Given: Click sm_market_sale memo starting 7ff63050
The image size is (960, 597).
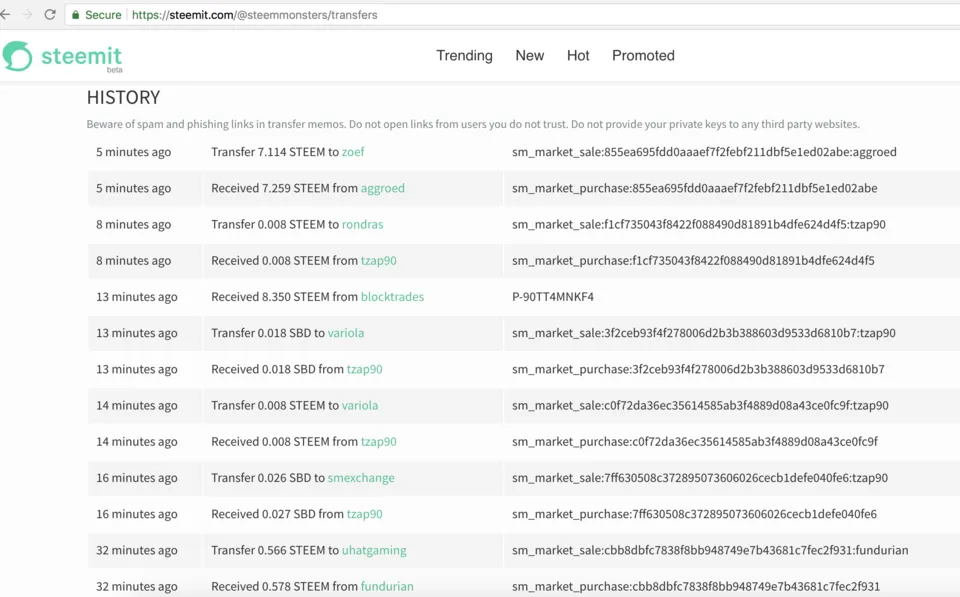Looking at the screenshot, I should coord(700,478).
